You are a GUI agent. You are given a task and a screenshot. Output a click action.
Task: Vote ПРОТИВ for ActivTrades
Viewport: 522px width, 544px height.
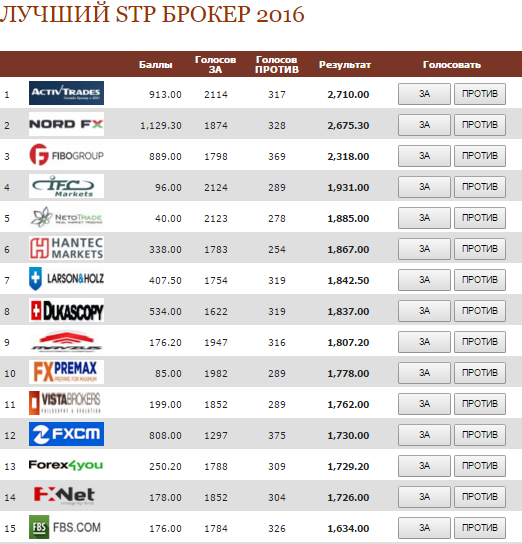[480, 94]
